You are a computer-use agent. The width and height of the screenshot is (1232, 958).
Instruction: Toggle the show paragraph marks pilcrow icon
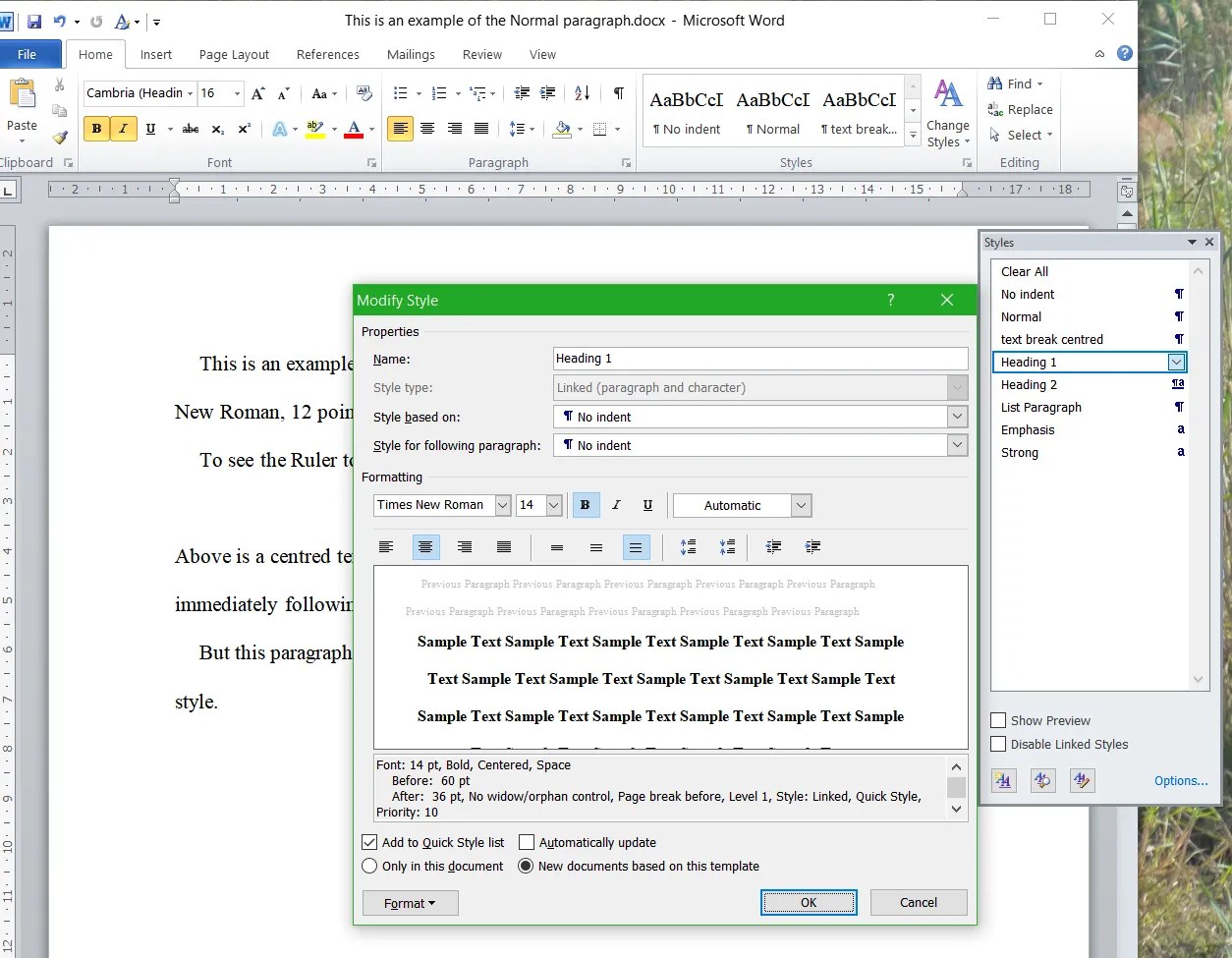(x=618, y=93)
